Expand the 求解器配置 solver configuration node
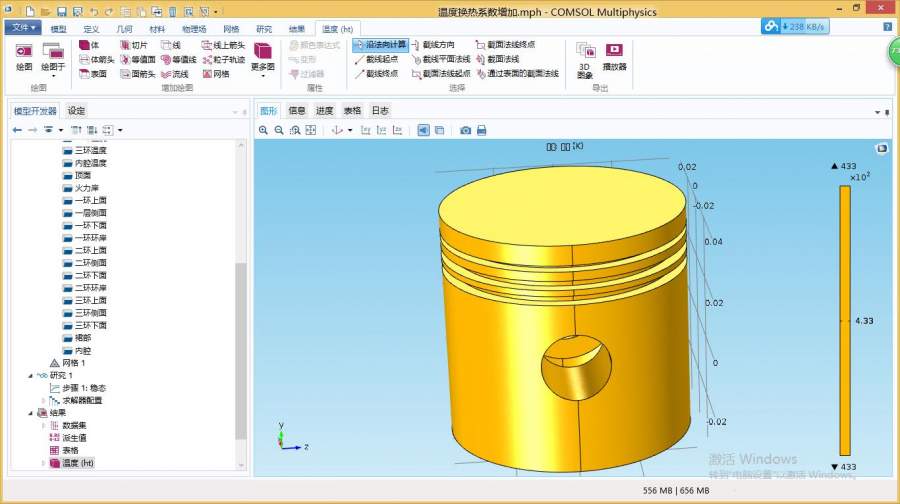This screenshot has height=504, width=900. click(43, 400)
